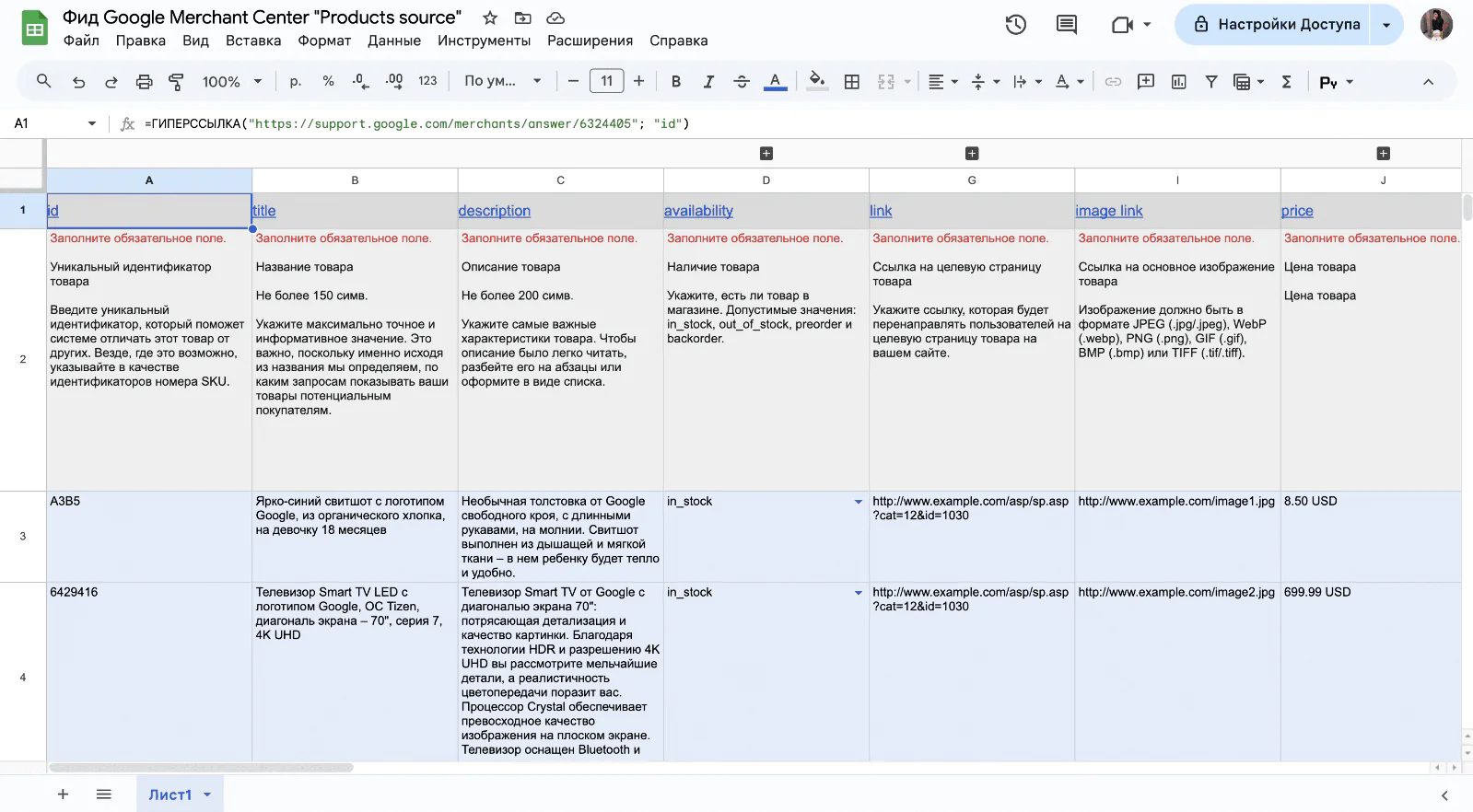The width and height of the screenshot is (1473, 812).
Task: Increase font size
Action: click(x=638, y=82)
